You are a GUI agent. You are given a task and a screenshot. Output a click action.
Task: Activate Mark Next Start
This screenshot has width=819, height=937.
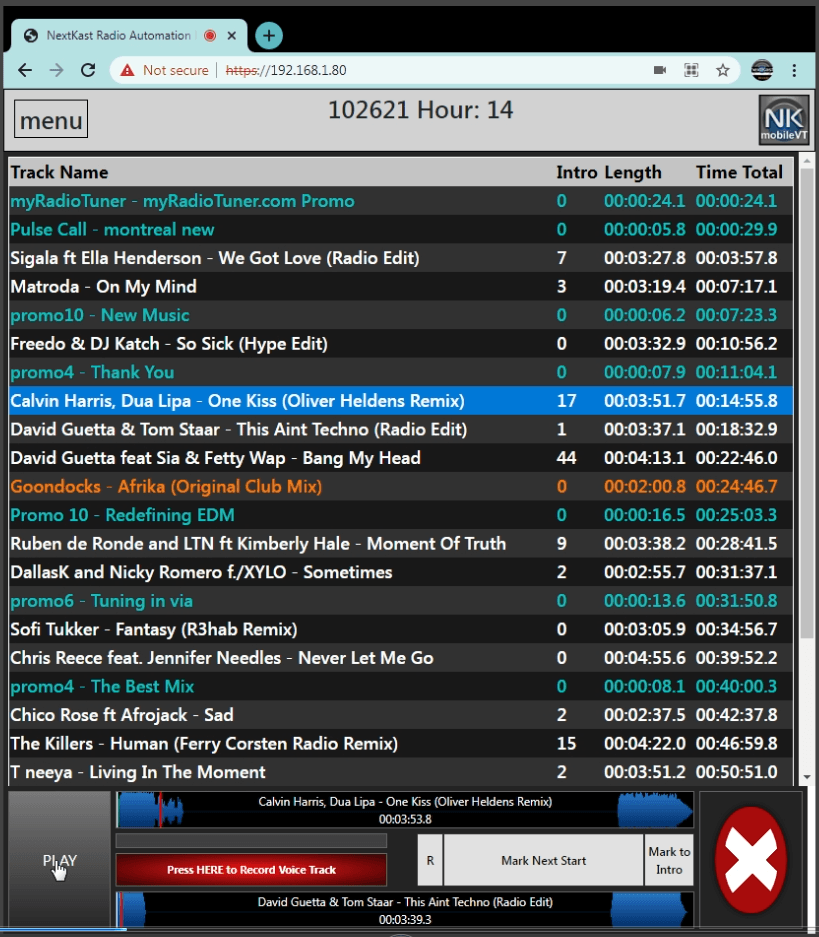[545, 860]
